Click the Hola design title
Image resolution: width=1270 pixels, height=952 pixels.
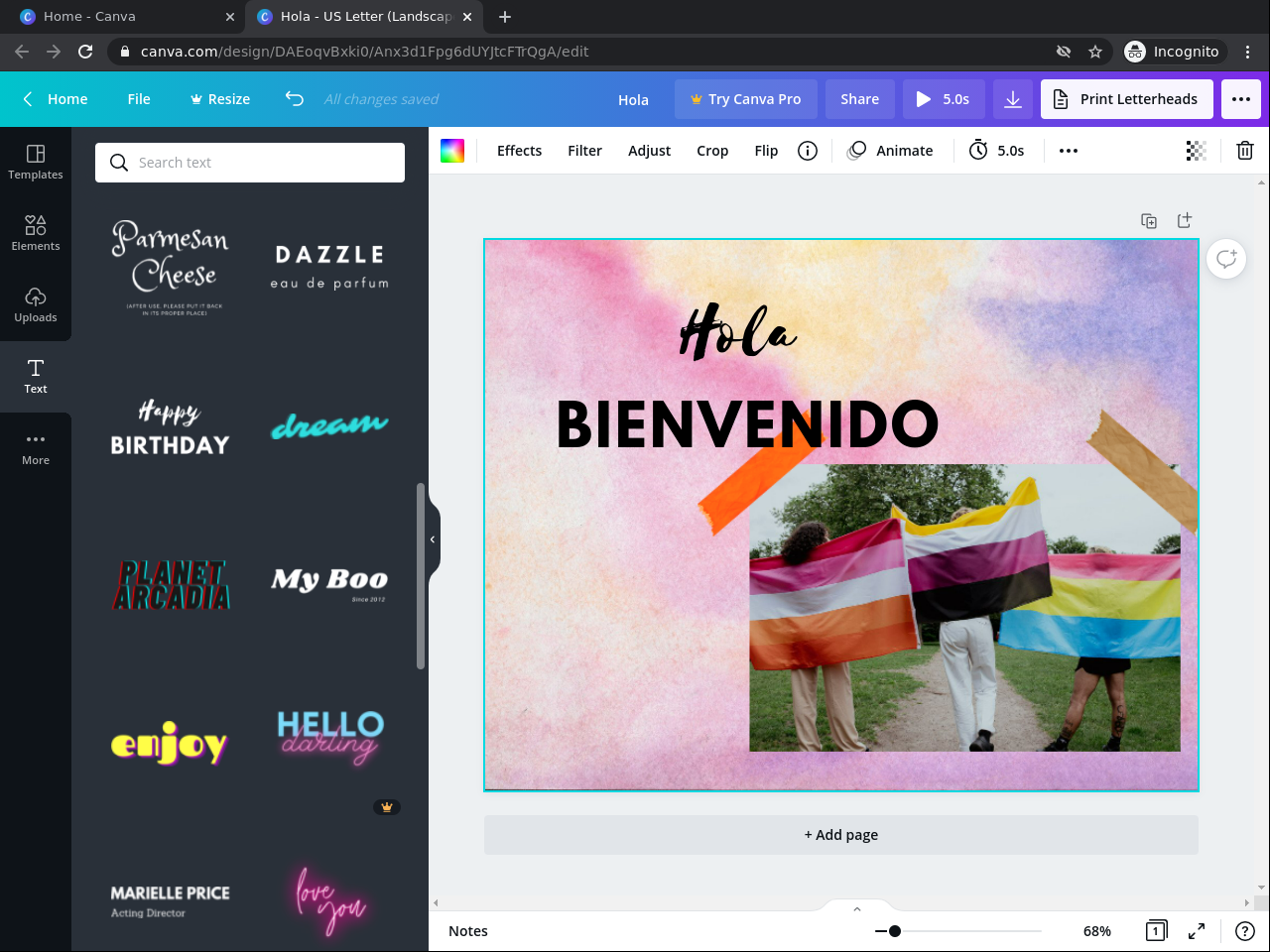[x=633, y=99]
